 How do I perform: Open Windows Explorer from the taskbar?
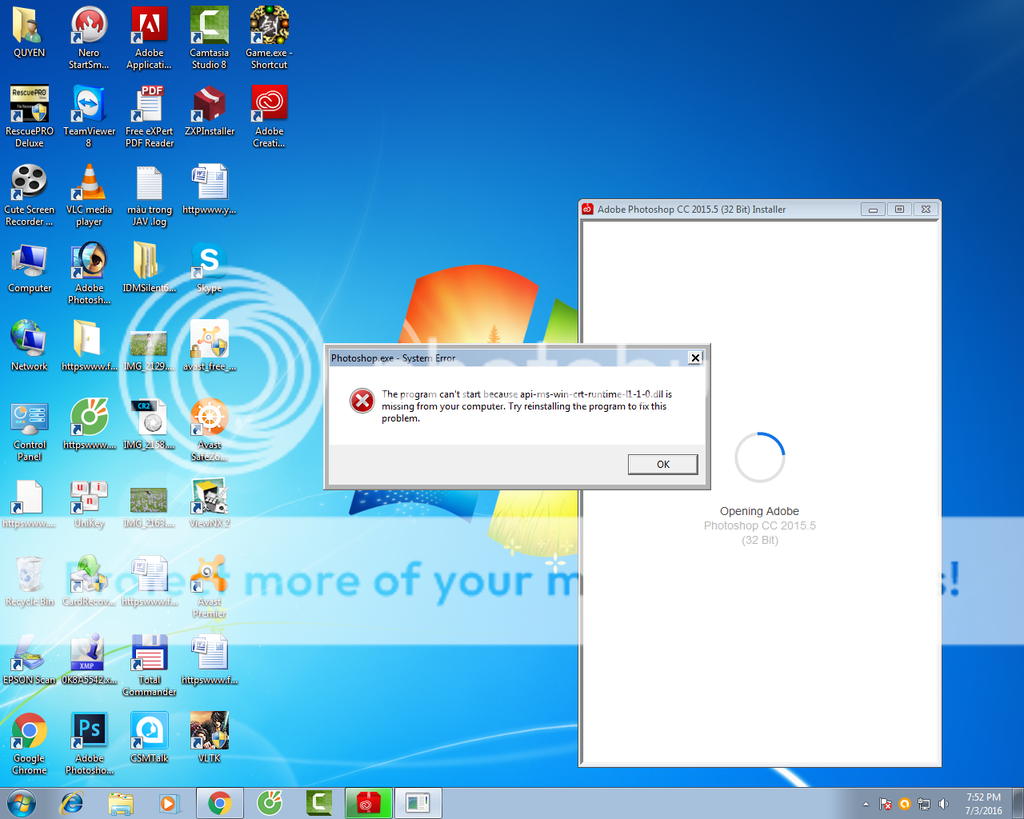click(120, 803)
